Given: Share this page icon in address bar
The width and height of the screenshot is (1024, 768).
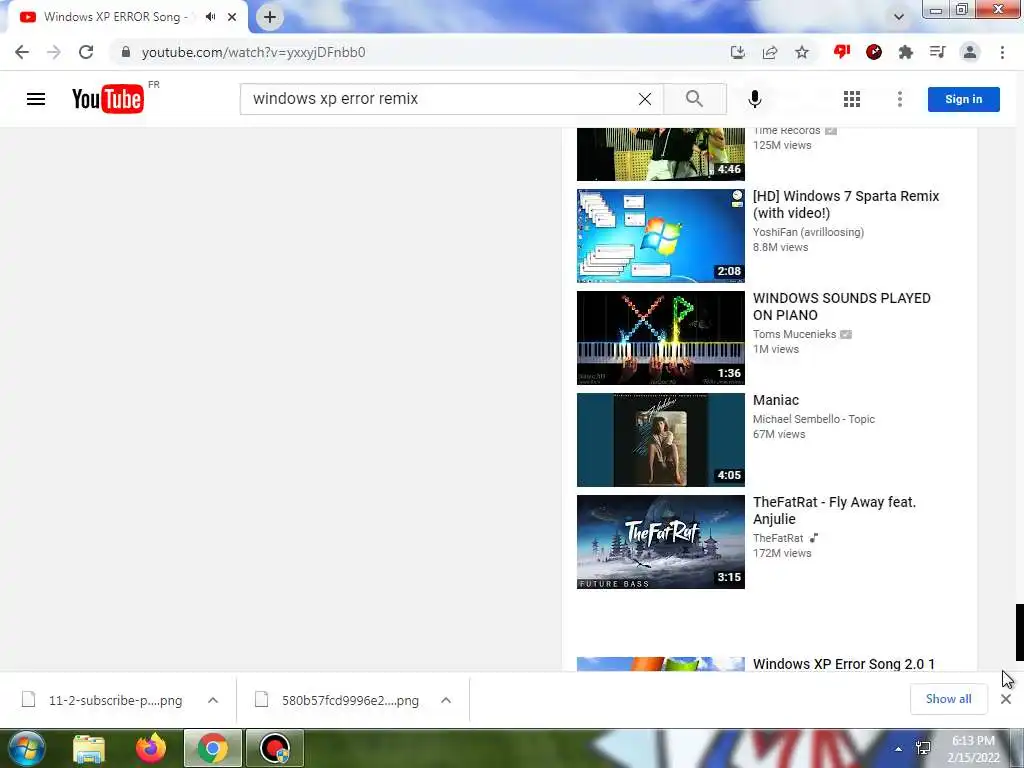Looking at the screenshot, I should pos(770,52).
